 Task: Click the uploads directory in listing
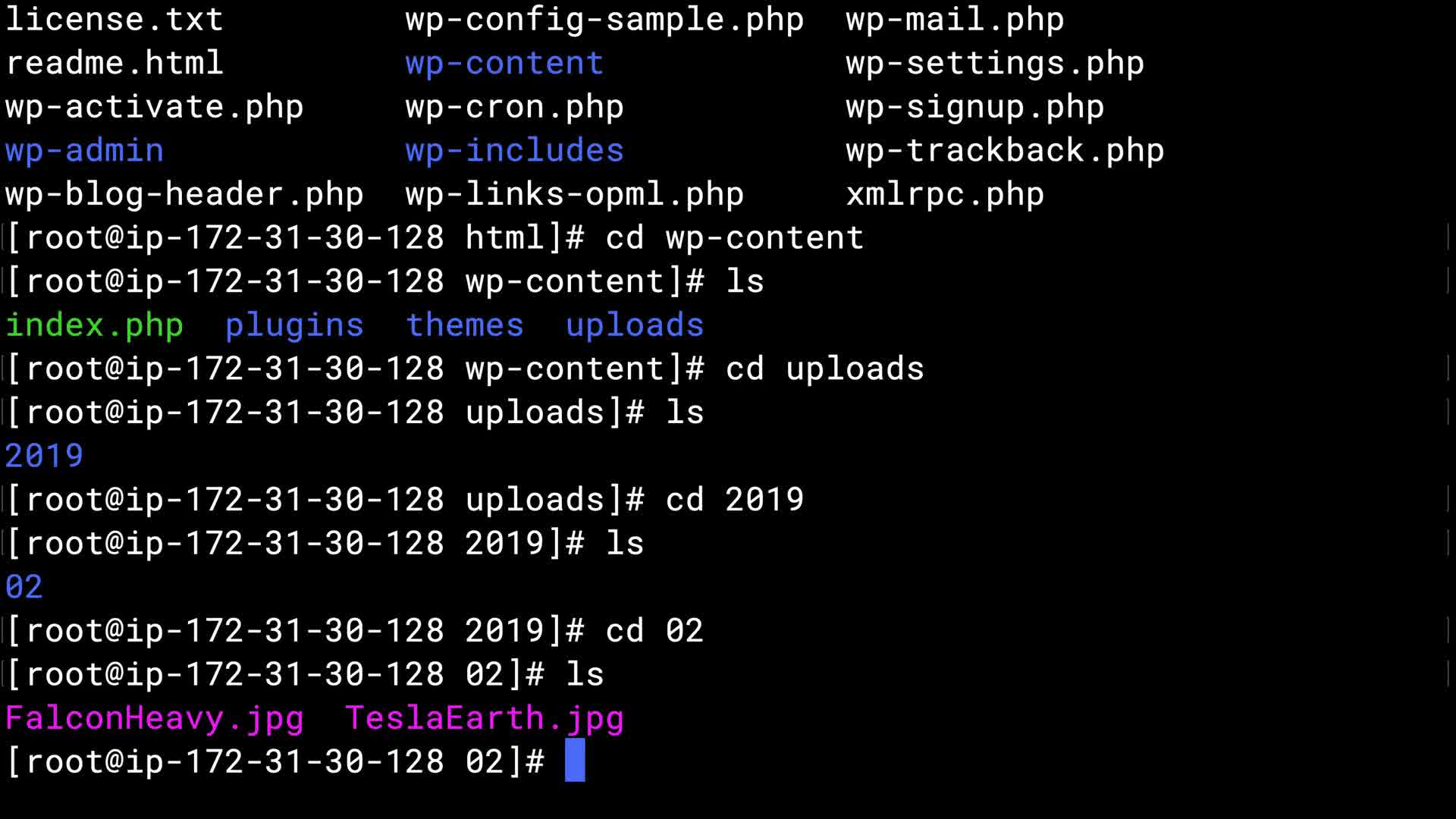(635, 325)
